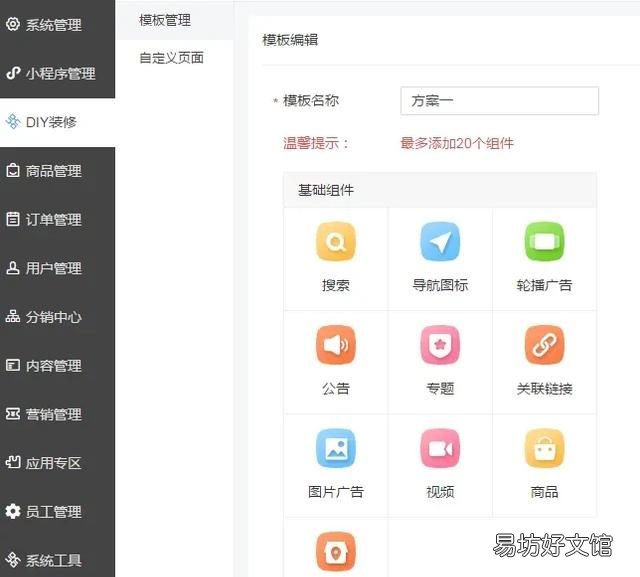Click the 图片广告 component label
640x577 pixels.
336,491
